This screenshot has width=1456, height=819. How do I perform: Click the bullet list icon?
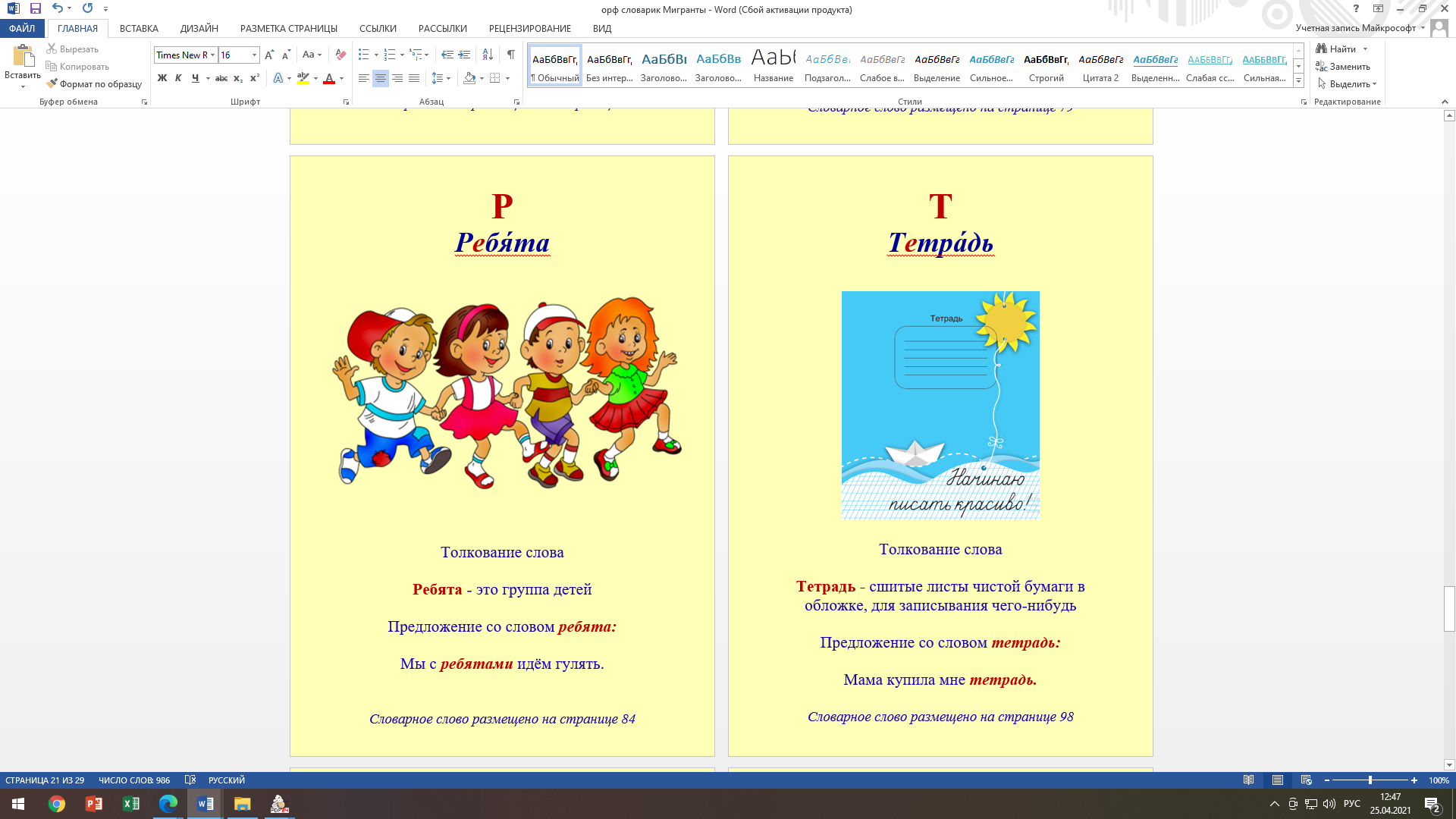click(x=364, y=55)
